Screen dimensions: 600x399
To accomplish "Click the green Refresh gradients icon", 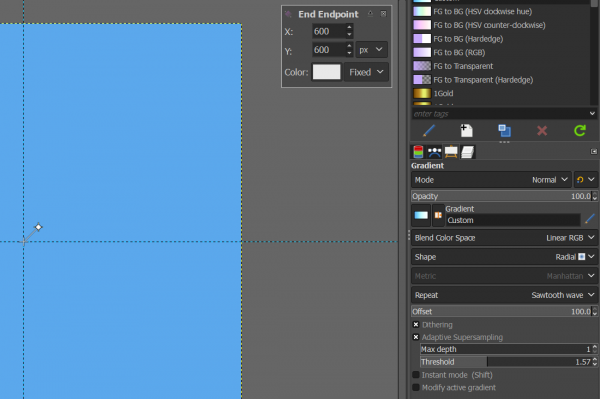I will tap(580, 131).
